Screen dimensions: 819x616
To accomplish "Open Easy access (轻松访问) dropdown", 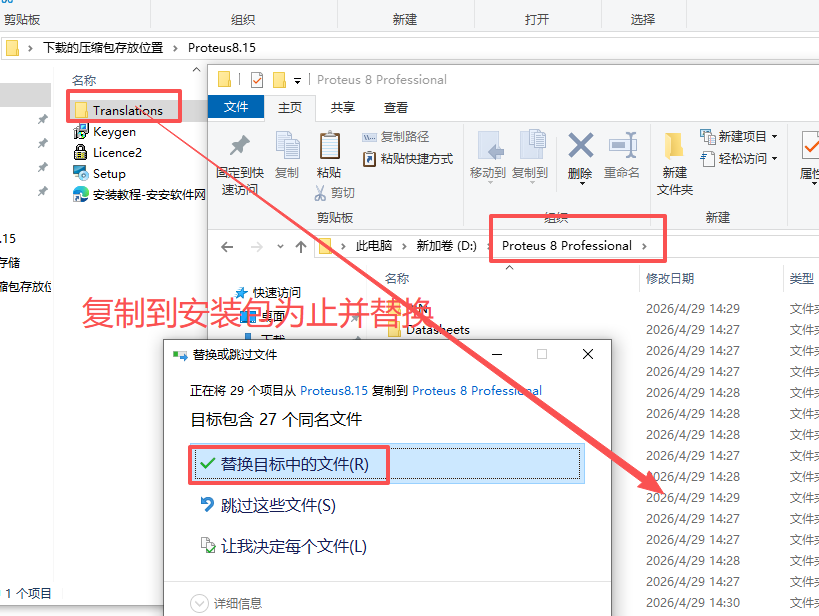I will click(739, 159).
